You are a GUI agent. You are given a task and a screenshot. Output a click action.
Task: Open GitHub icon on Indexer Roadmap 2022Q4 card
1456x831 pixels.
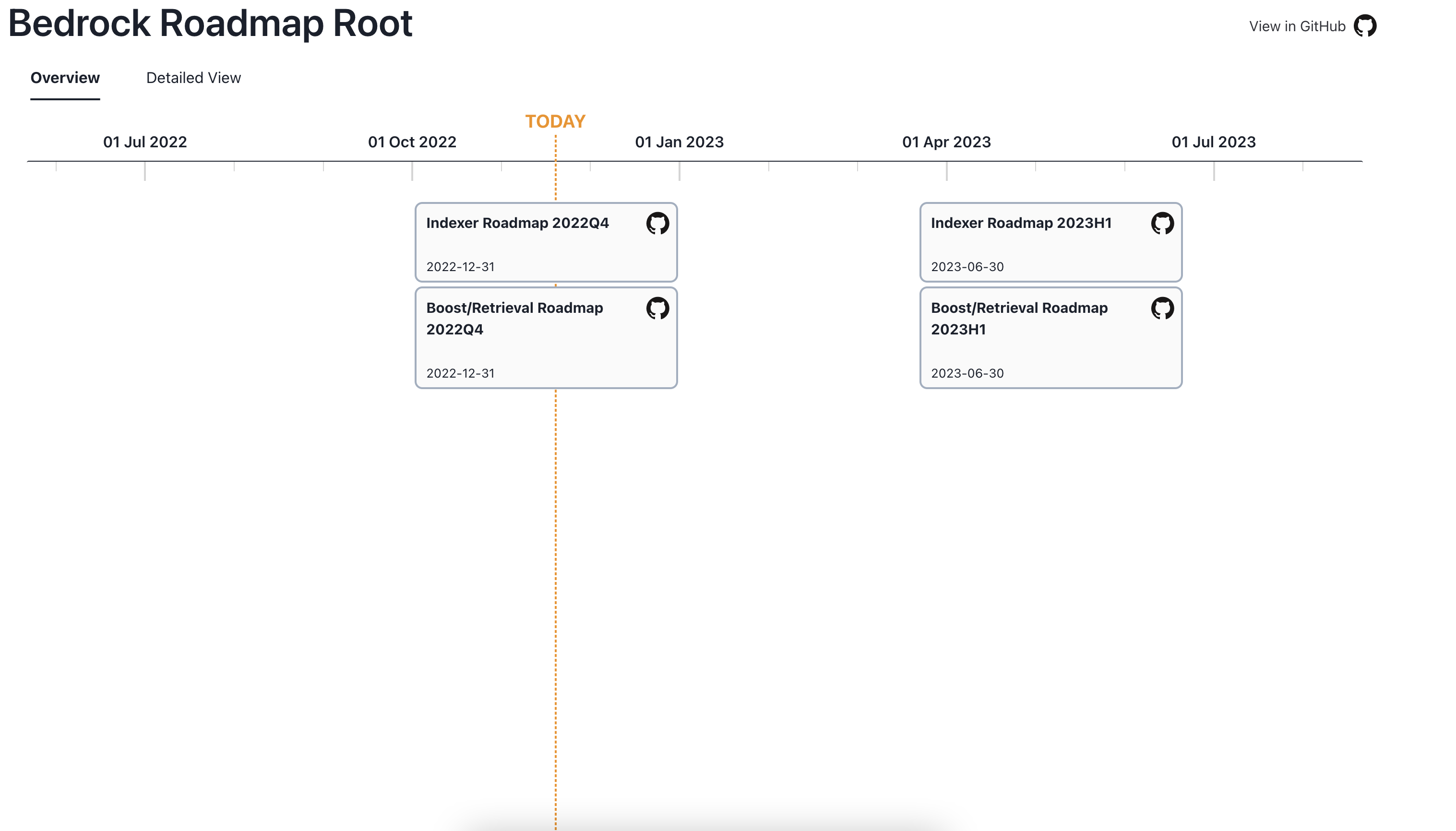pos(657,223)
